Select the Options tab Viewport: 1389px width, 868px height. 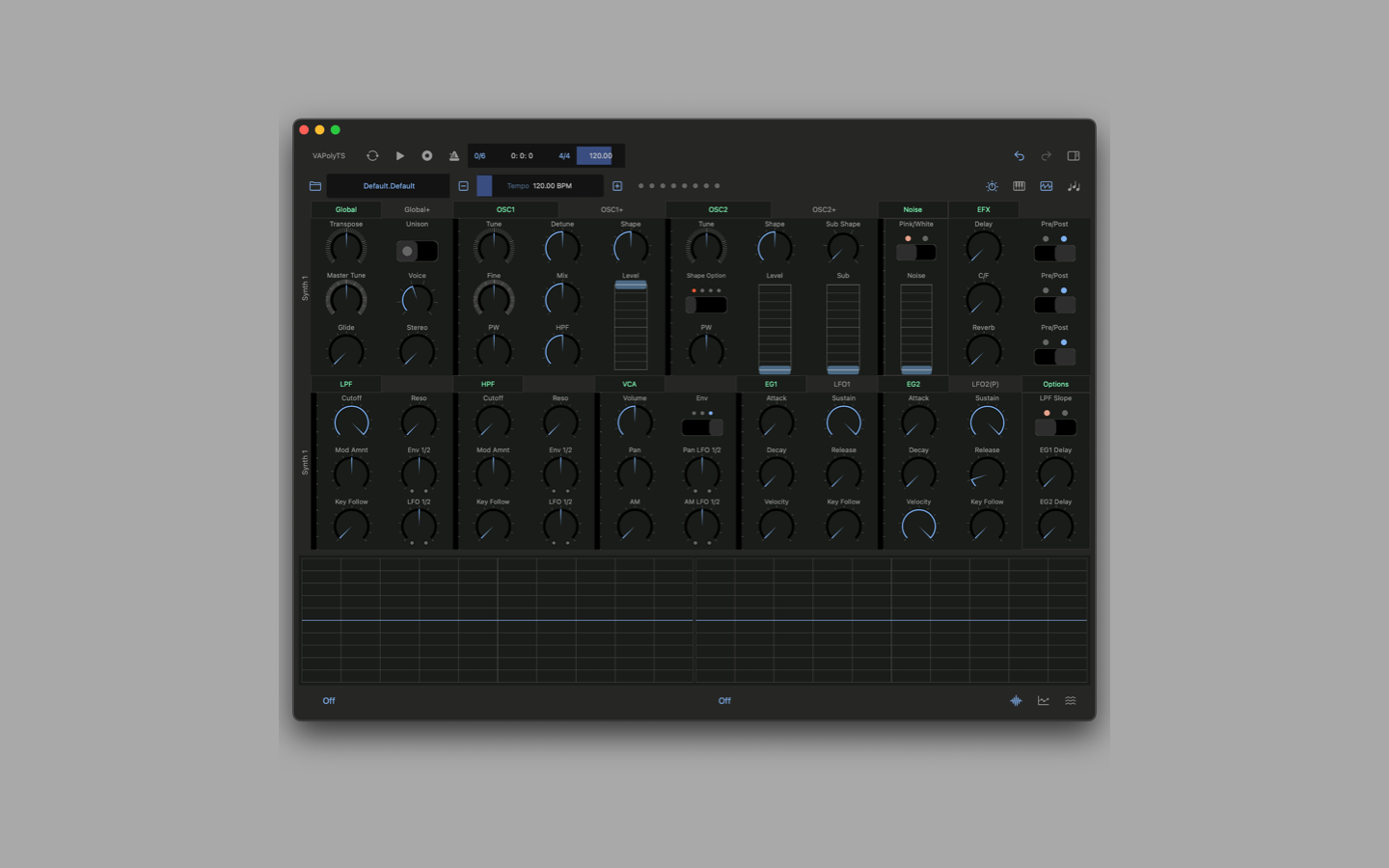click(x=1055, y=384)
